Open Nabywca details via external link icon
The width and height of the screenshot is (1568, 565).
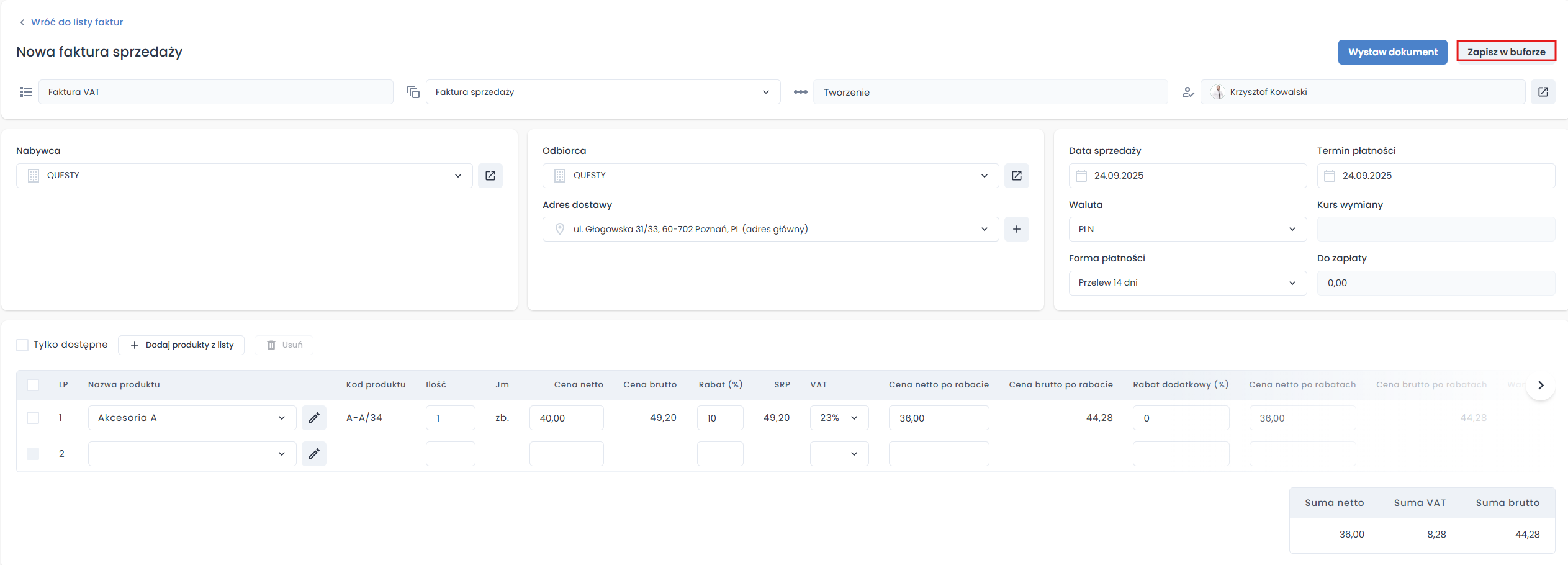490,176
